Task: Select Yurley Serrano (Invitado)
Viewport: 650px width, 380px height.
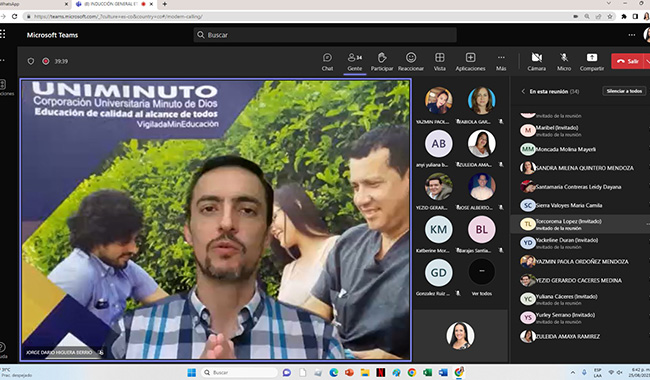Action: (580, 318)
